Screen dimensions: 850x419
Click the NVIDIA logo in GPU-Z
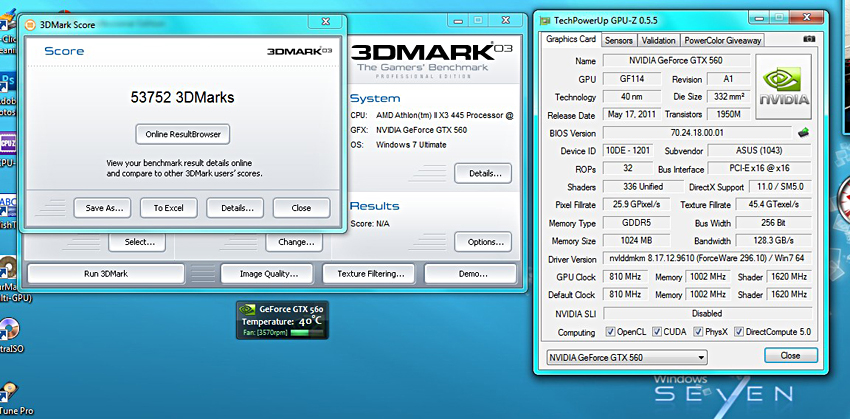(x=783, y=86)
